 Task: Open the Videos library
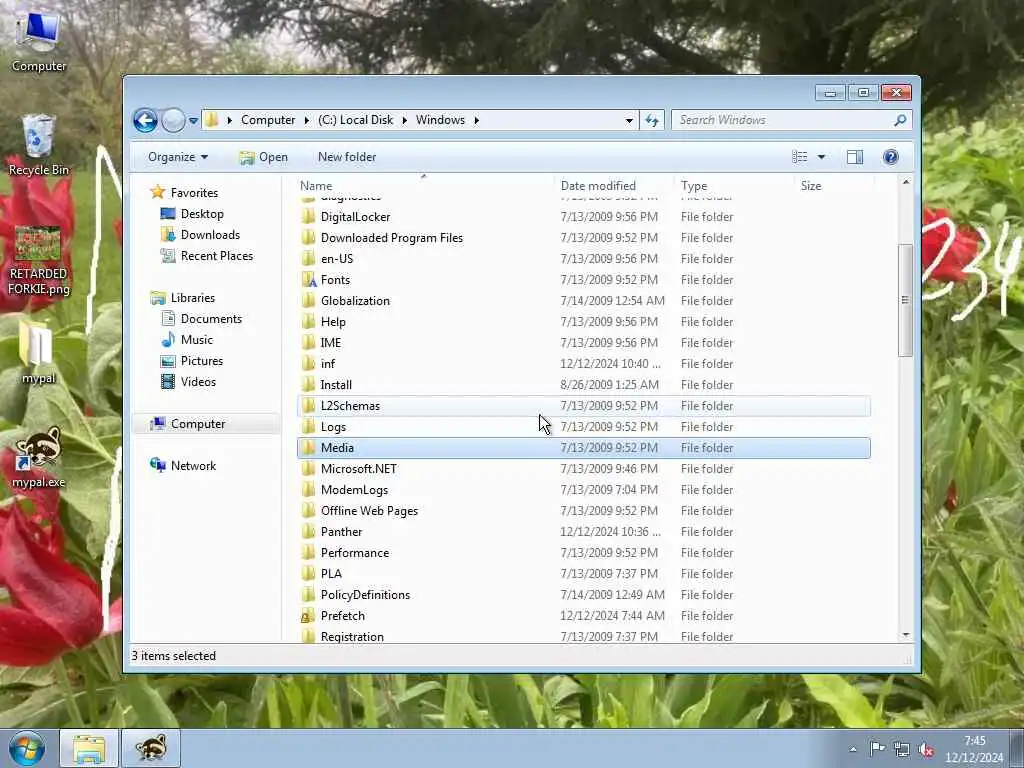tap(198, 381)
